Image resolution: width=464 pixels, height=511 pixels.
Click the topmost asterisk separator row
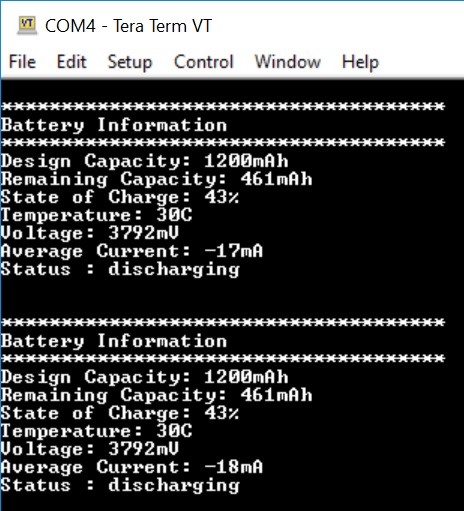click(x=223, y=107)
